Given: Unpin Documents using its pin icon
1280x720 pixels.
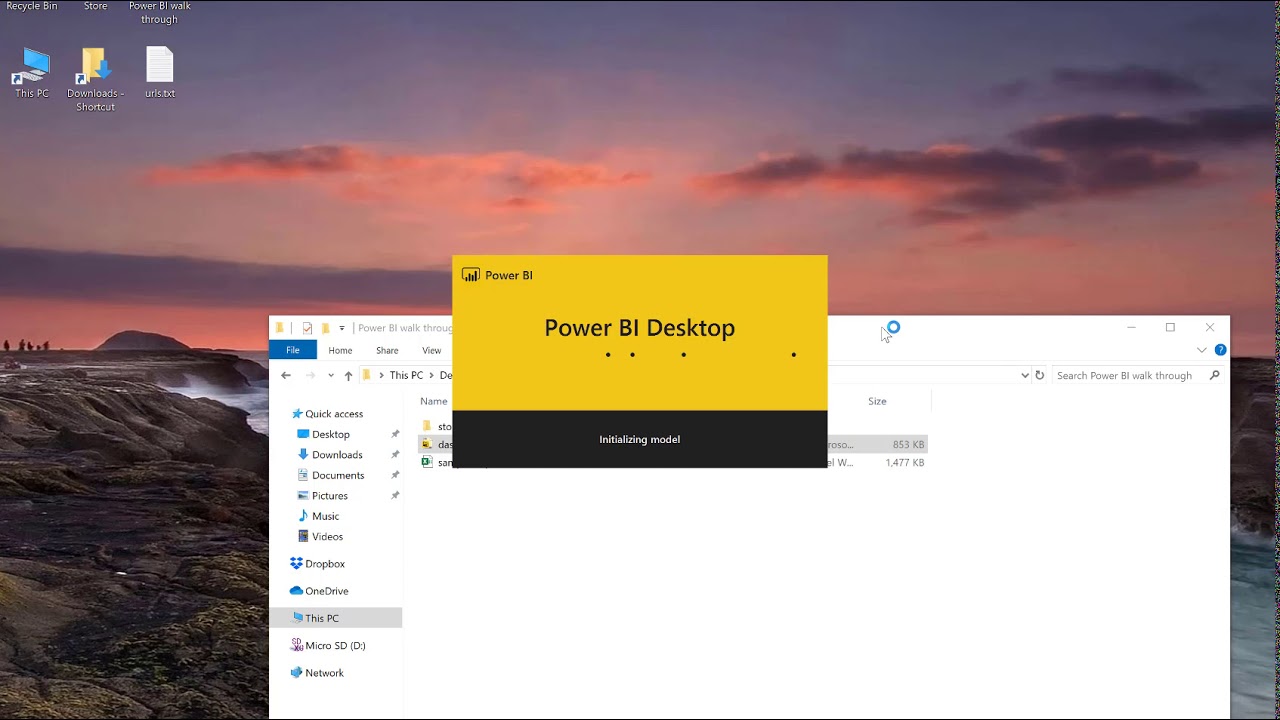Looking at the screenshot, I should [395, 475].
